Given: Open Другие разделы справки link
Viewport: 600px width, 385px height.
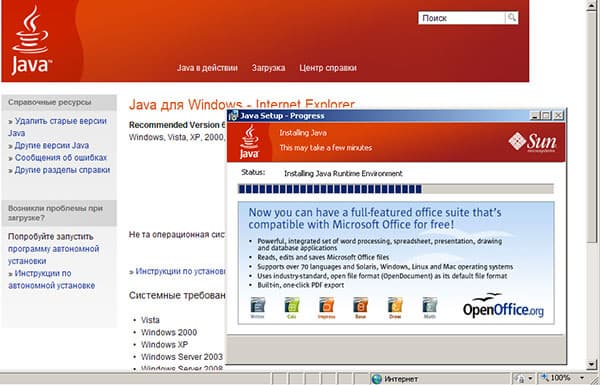Looking at the screenshot, I should pyautogui.click(x=62, y=170).
